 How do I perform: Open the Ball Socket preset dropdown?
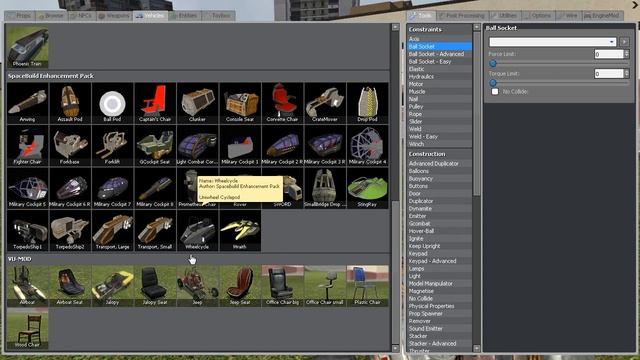pyautogui.click(x=553, y=42)
